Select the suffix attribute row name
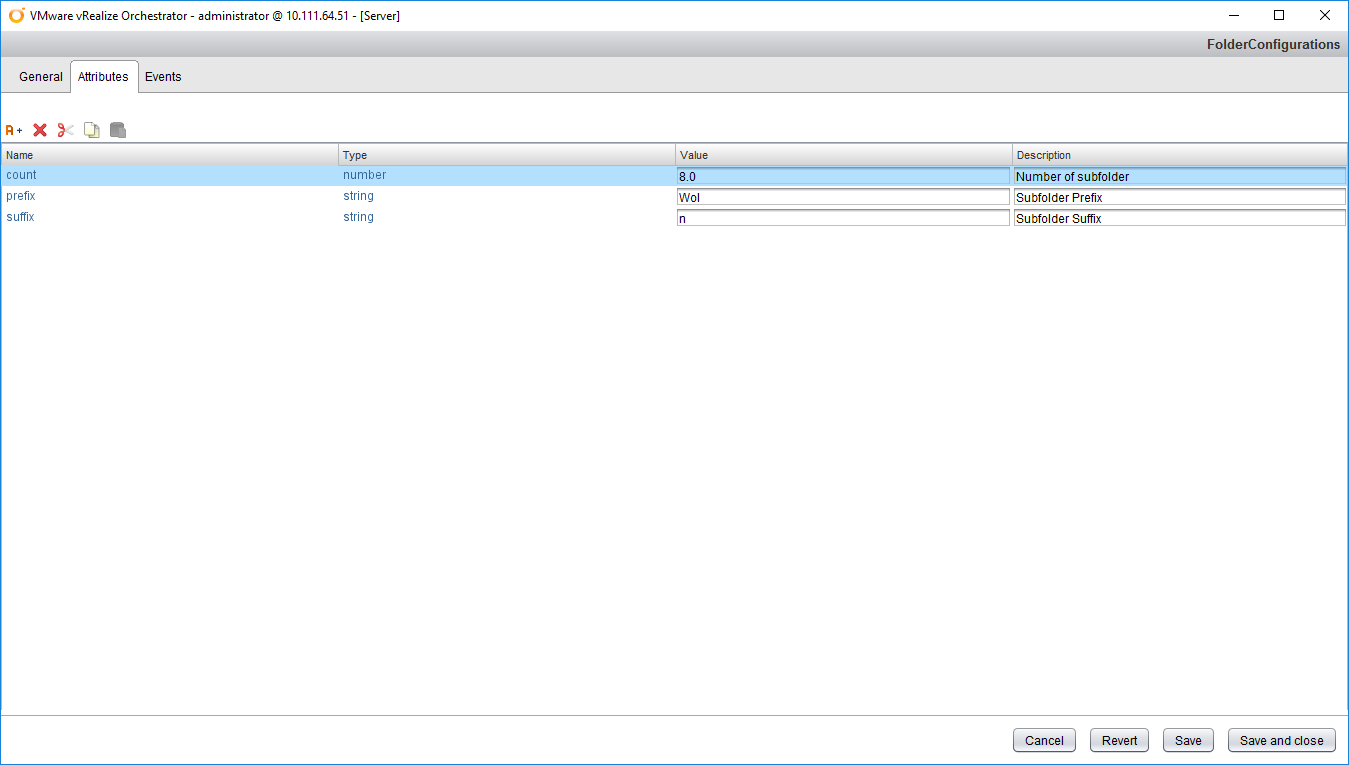Image resolution: width=1349 pixels, height=765 pixels. [21, 217]
